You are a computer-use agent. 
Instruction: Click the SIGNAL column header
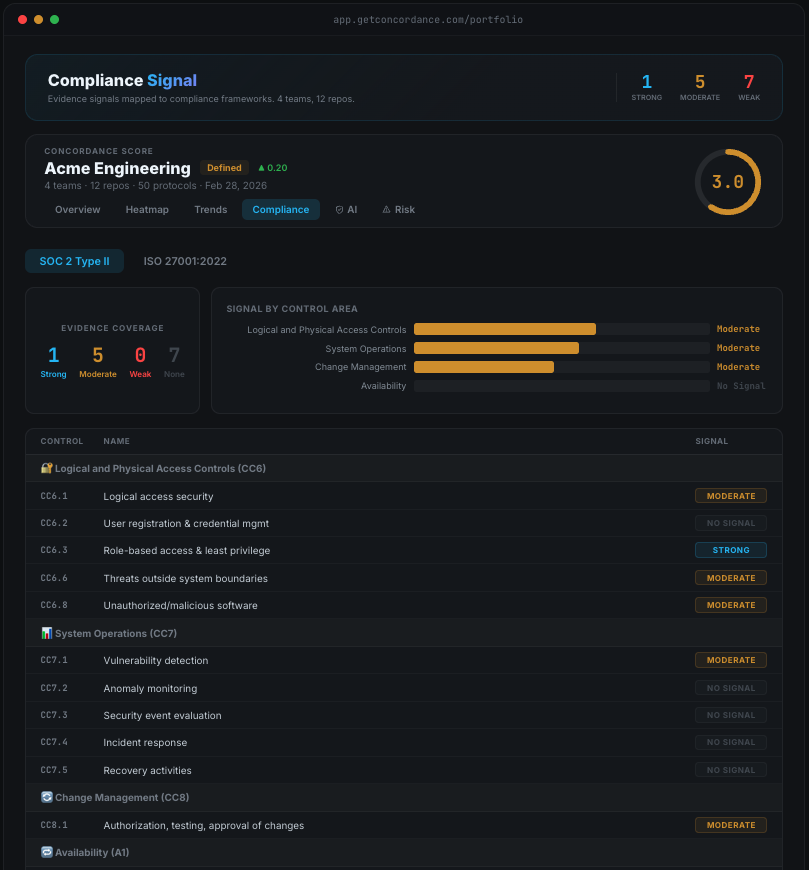pos(711,441)
